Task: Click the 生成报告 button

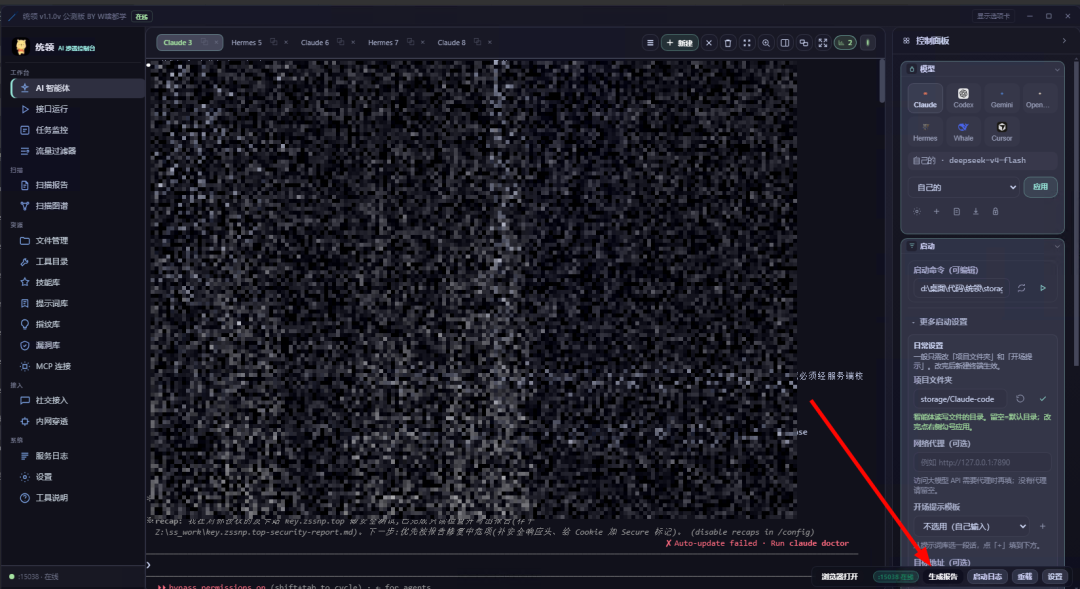Action: click(x=943, y=577)
